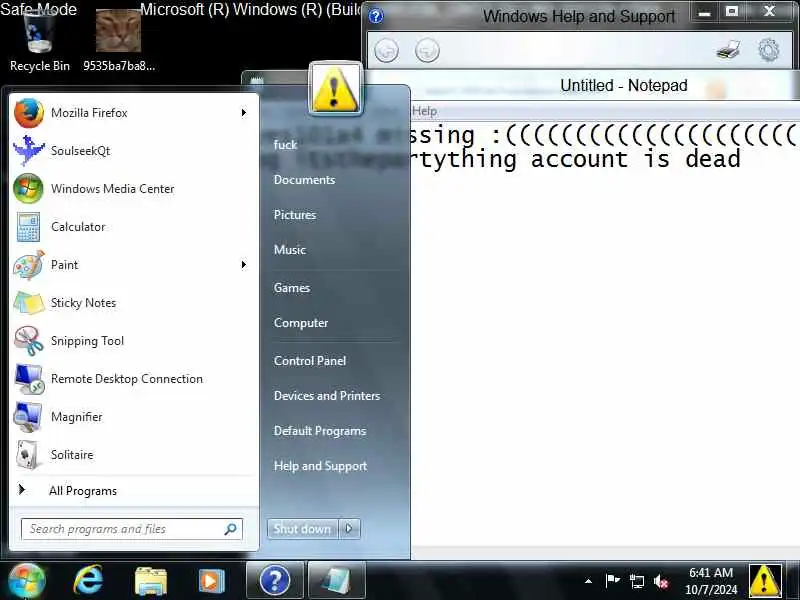Open Default Programs

tap(320, 431)
